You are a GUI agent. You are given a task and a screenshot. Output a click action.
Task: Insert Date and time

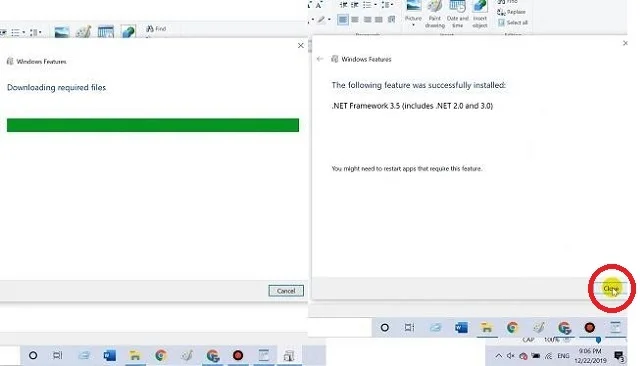(x=458, y=14)
